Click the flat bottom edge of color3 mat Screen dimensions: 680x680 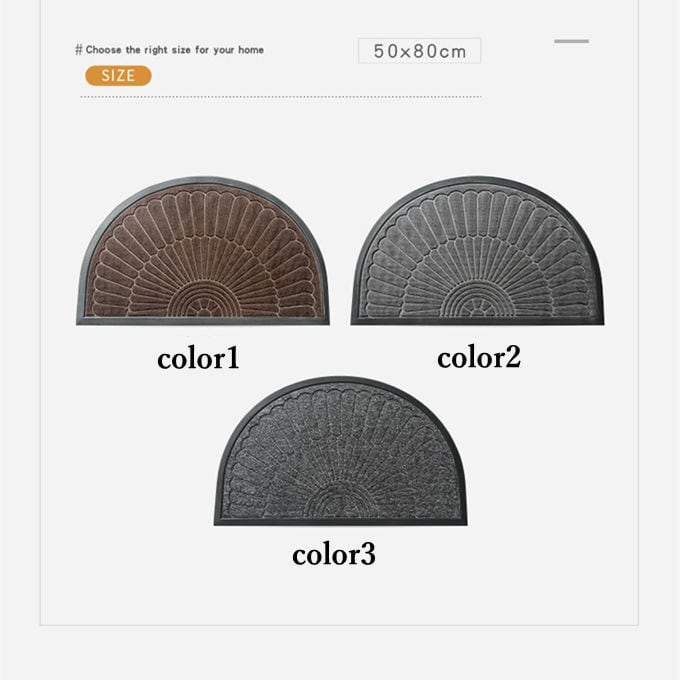340,522
